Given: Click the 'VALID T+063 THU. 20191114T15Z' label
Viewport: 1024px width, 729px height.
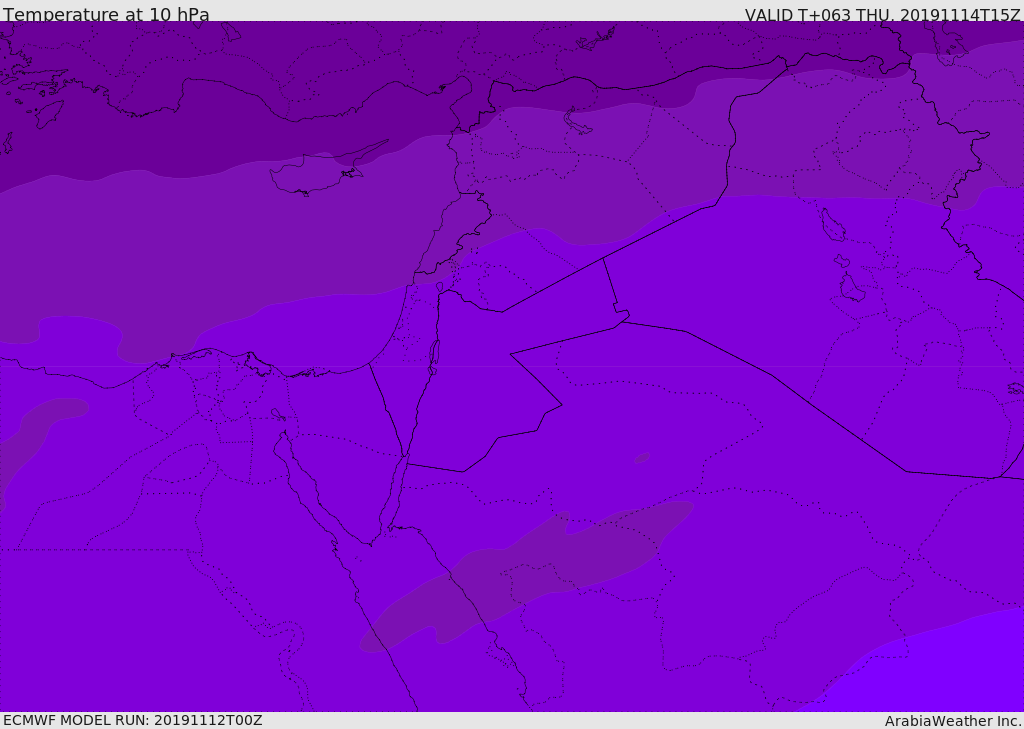Looking at the screenshot, I should (883, 14).
